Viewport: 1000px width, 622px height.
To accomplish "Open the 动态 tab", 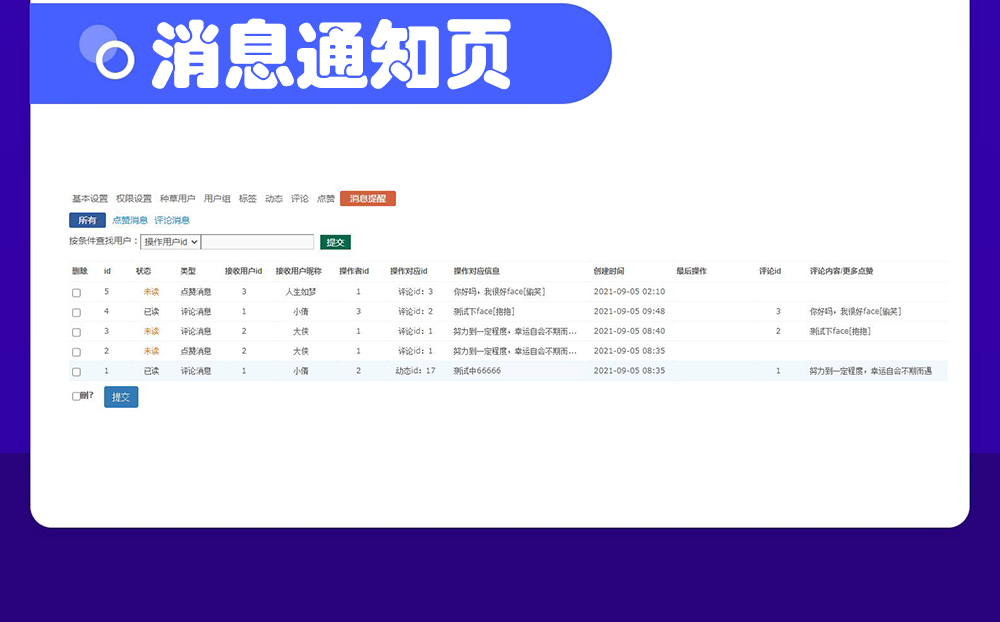I will (x=273, y=199).
